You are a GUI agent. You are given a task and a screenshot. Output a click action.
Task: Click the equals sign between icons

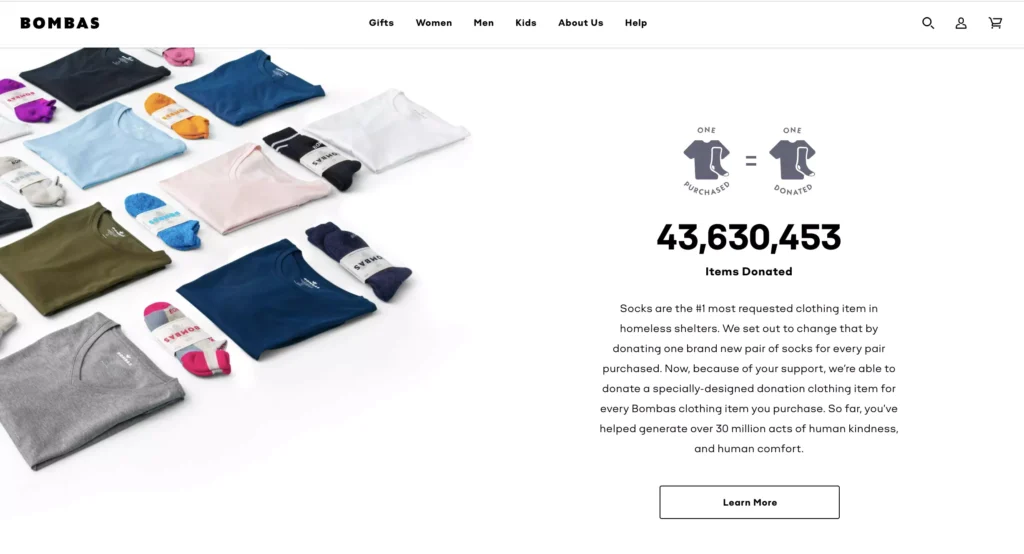click(x=750, y=161)
